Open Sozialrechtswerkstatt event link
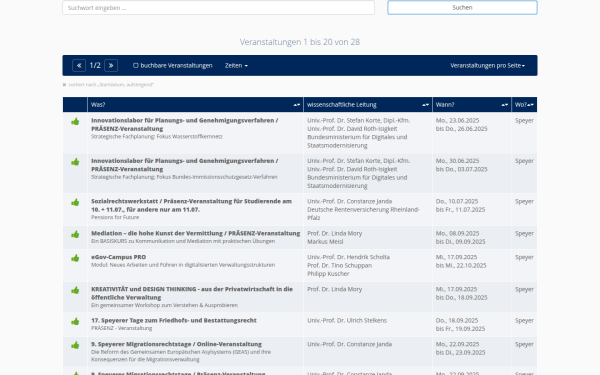The height and width of the screenshot is (375, 600). click(191, 205)
